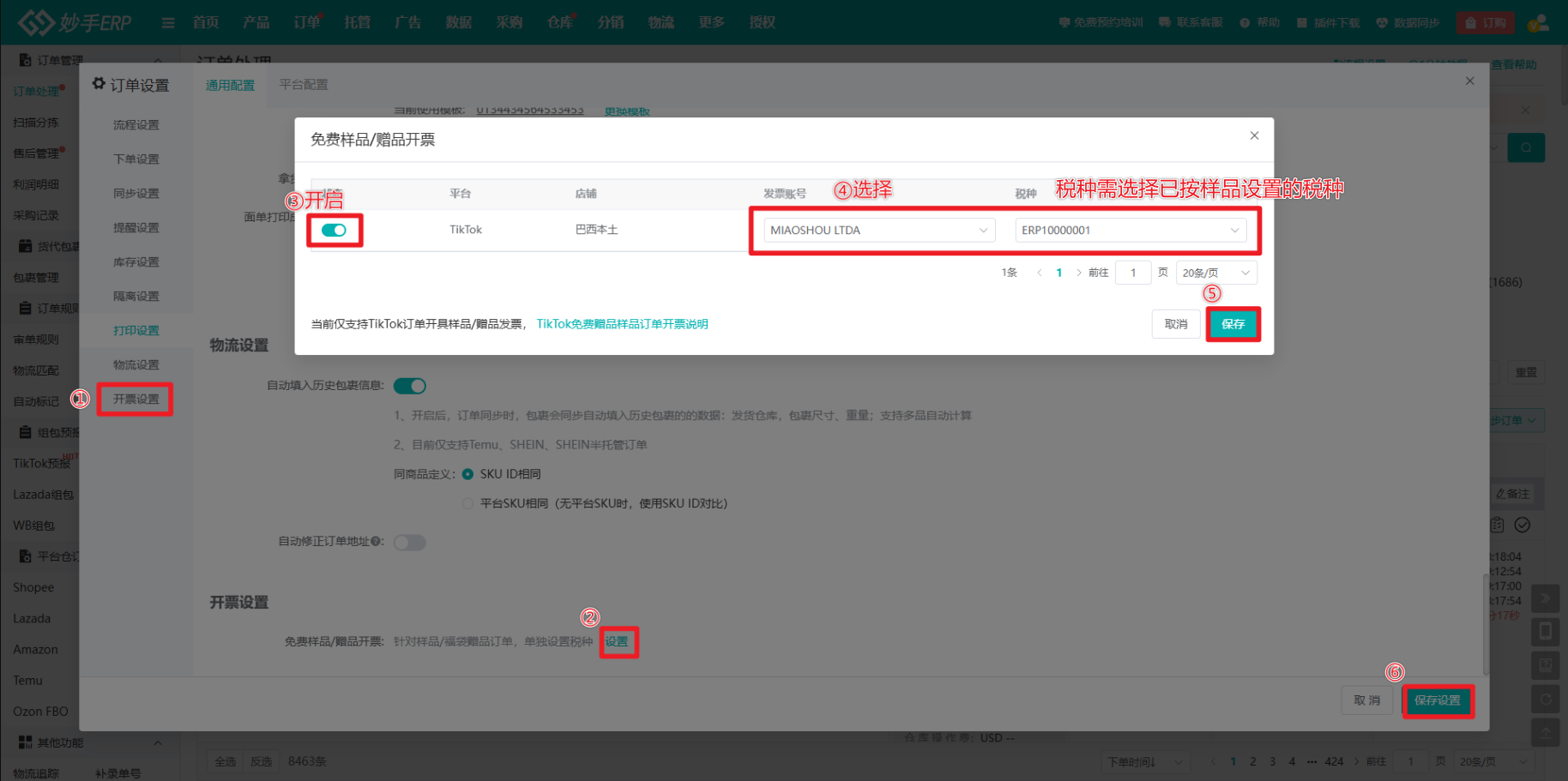Toggle 自动填入历史包裹信息 switch

click(x=410, y=386)
